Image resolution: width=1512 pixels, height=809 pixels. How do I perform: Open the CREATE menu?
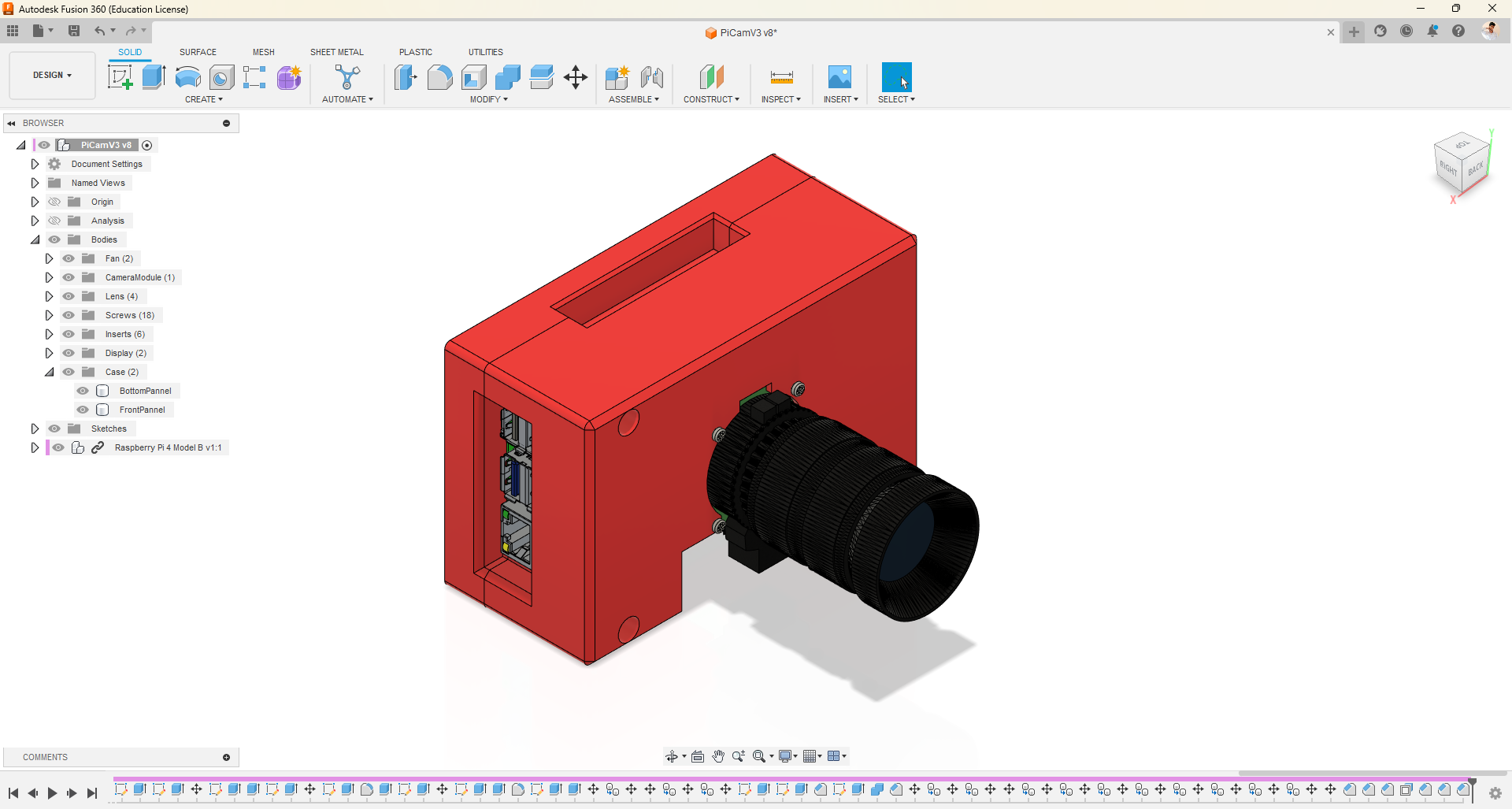204,99
